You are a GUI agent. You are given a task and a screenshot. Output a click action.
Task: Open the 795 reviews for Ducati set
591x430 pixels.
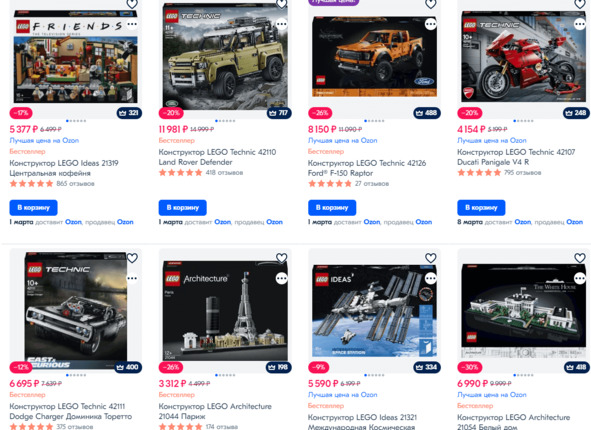click(522, 173)
